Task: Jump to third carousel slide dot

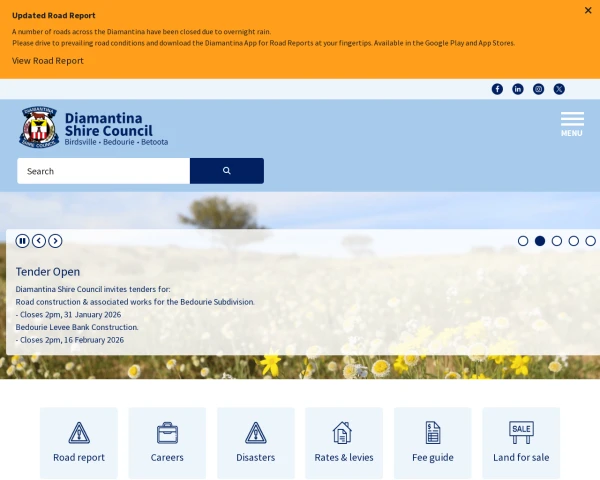Action: click(x=557, y=241)
